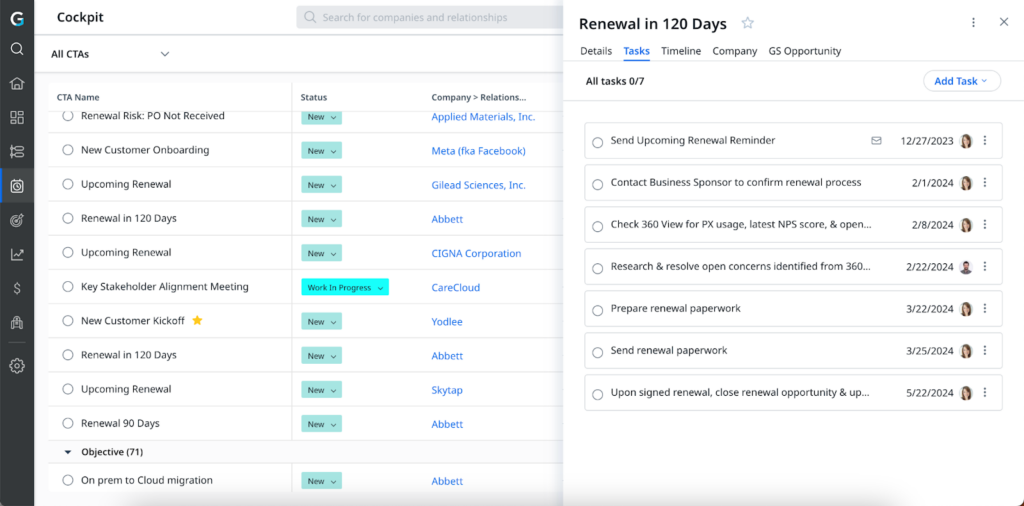Open the timeline icon in the sidebar

(17, 152)
